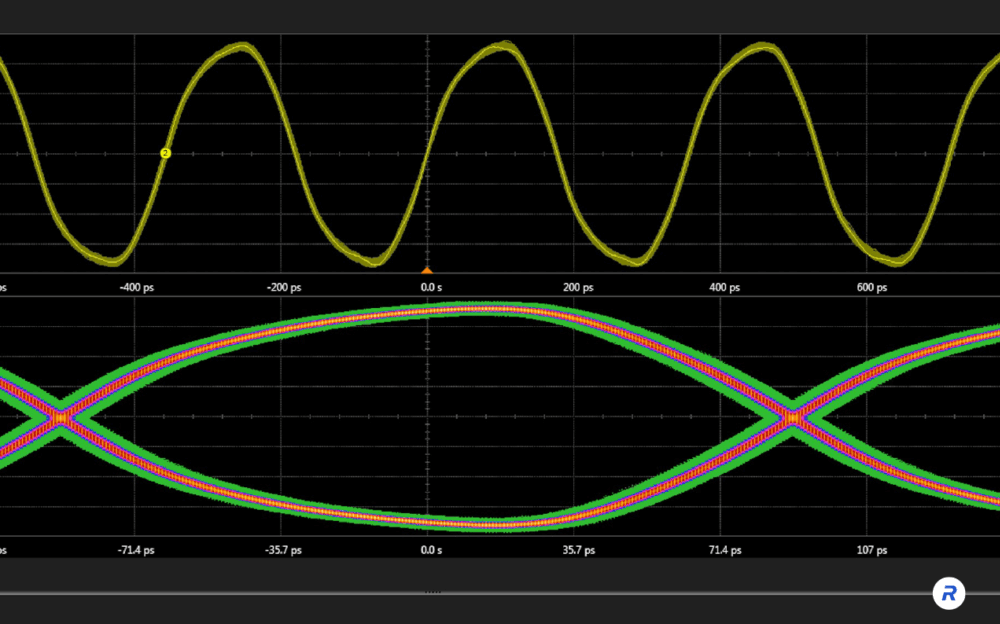Open the blue R logo badge
This screenshot has width=1000, height=624.
(949, 593)
